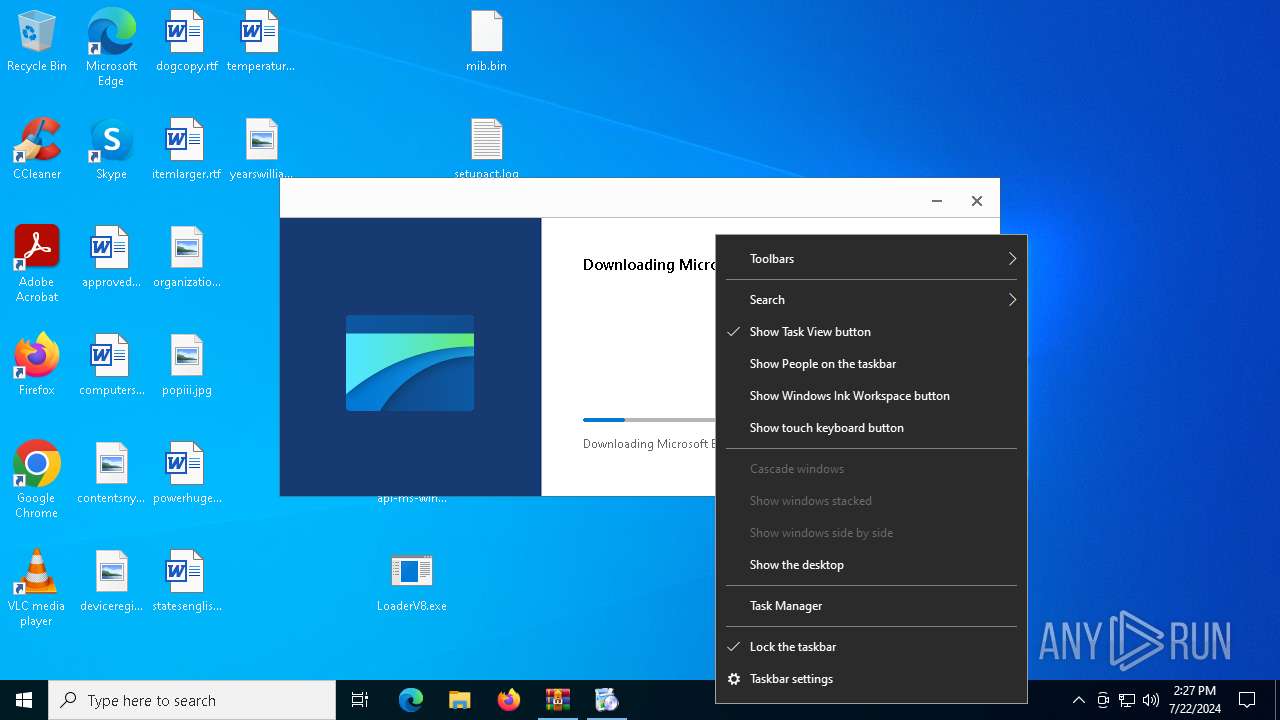Close the Edge installer window

coord(977,201)
